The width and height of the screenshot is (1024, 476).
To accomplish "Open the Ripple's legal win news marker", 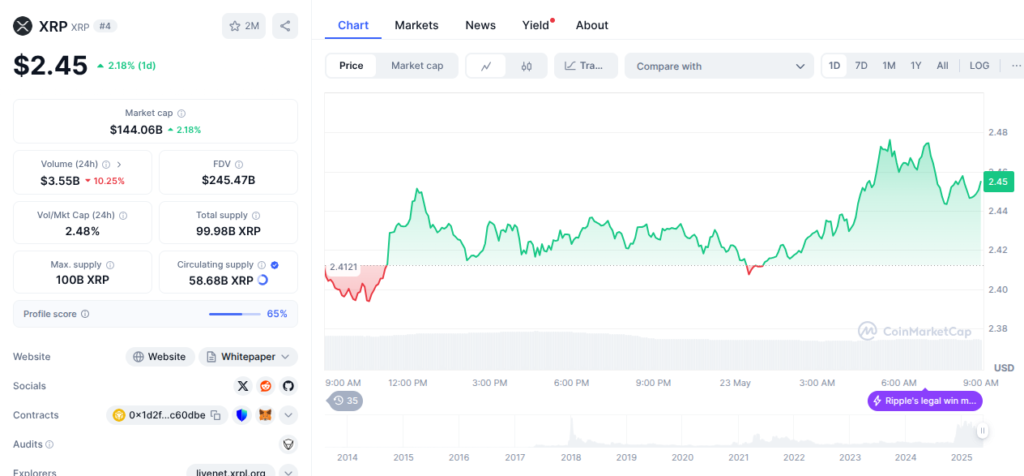I will (924, 401).
